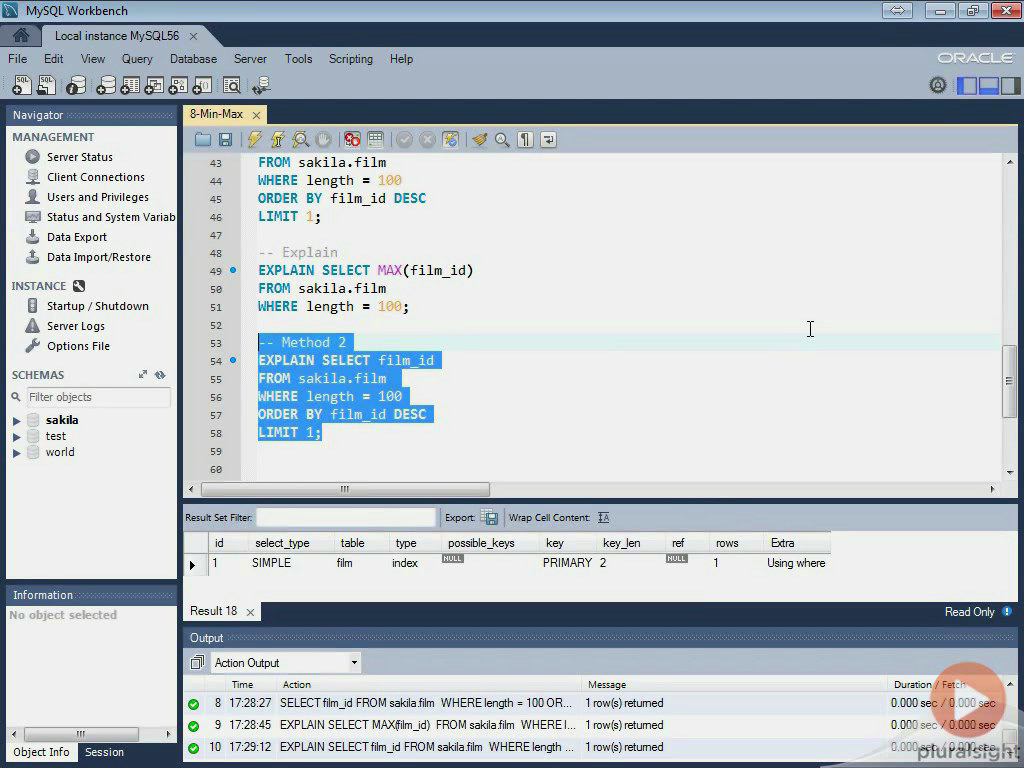This screenshot has height=768, width=1024.
Task: Close the Result 18 tab
Action: point(250,612)
